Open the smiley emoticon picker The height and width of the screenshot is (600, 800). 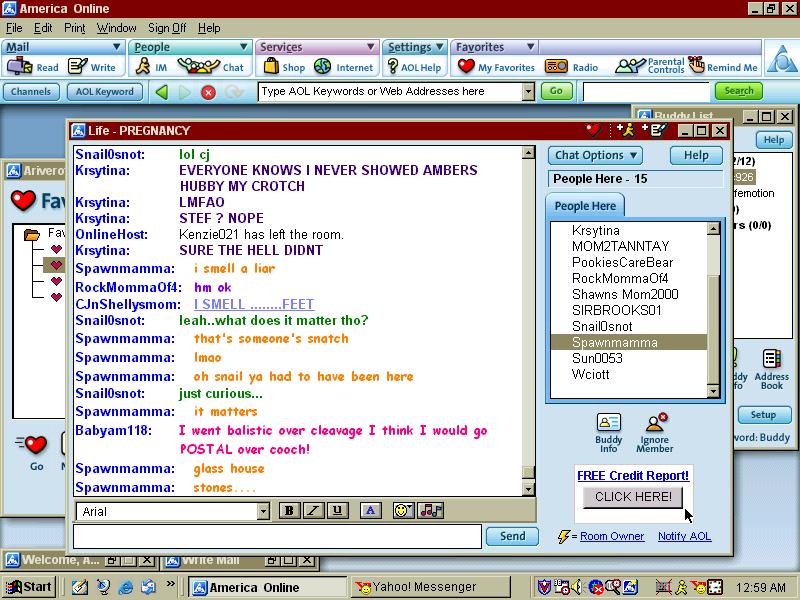403,510
